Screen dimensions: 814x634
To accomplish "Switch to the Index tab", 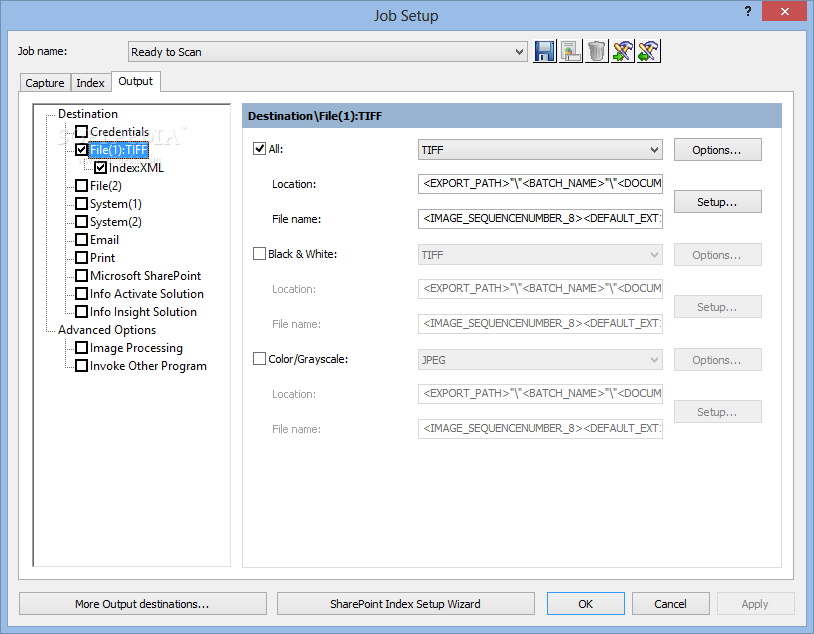I will 90,83.
